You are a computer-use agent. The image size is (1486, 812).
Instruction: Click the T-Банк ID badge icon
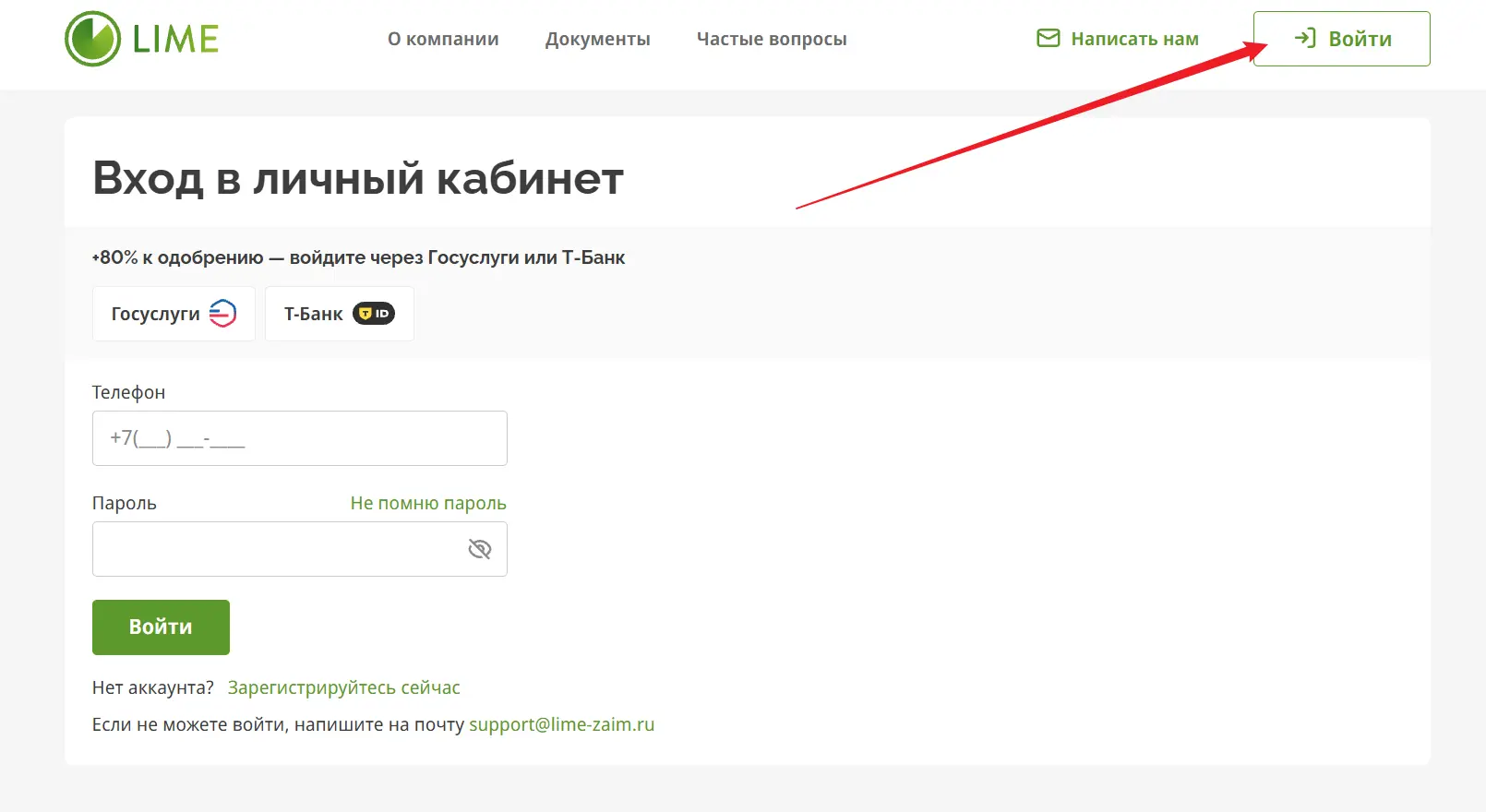[x=374, y=314]
